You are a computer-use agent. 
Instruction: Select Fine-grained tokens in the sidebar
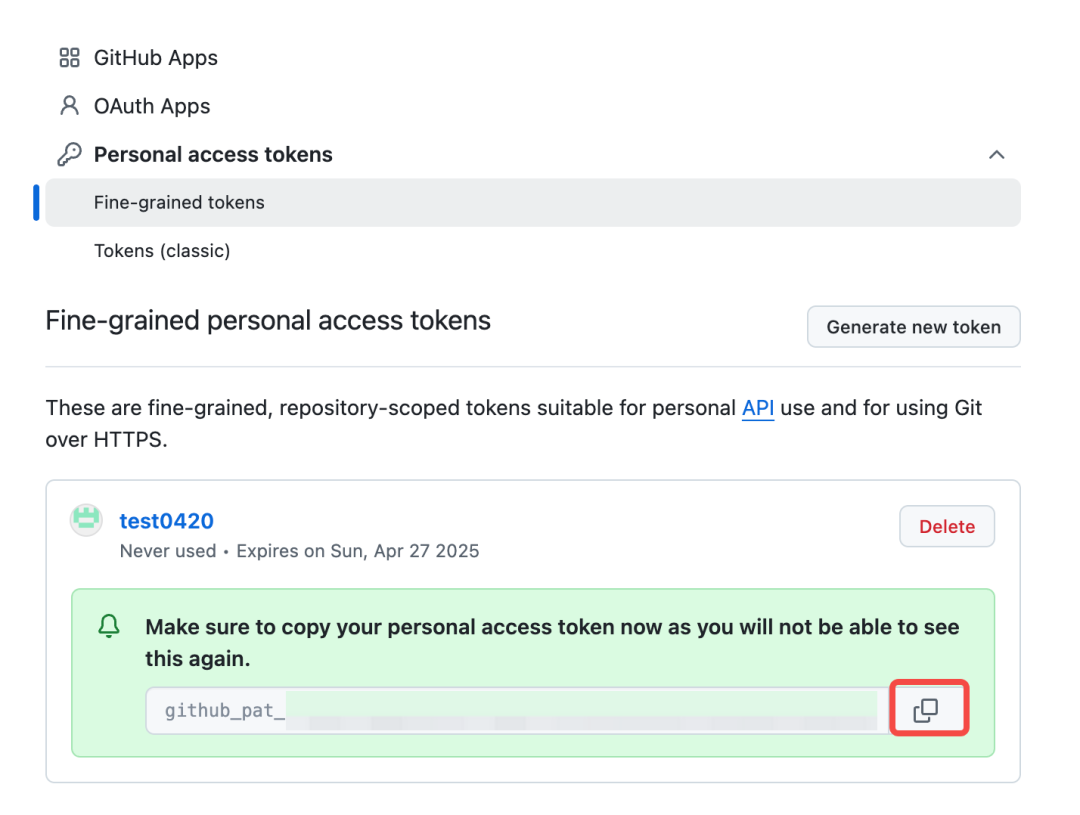179,202
